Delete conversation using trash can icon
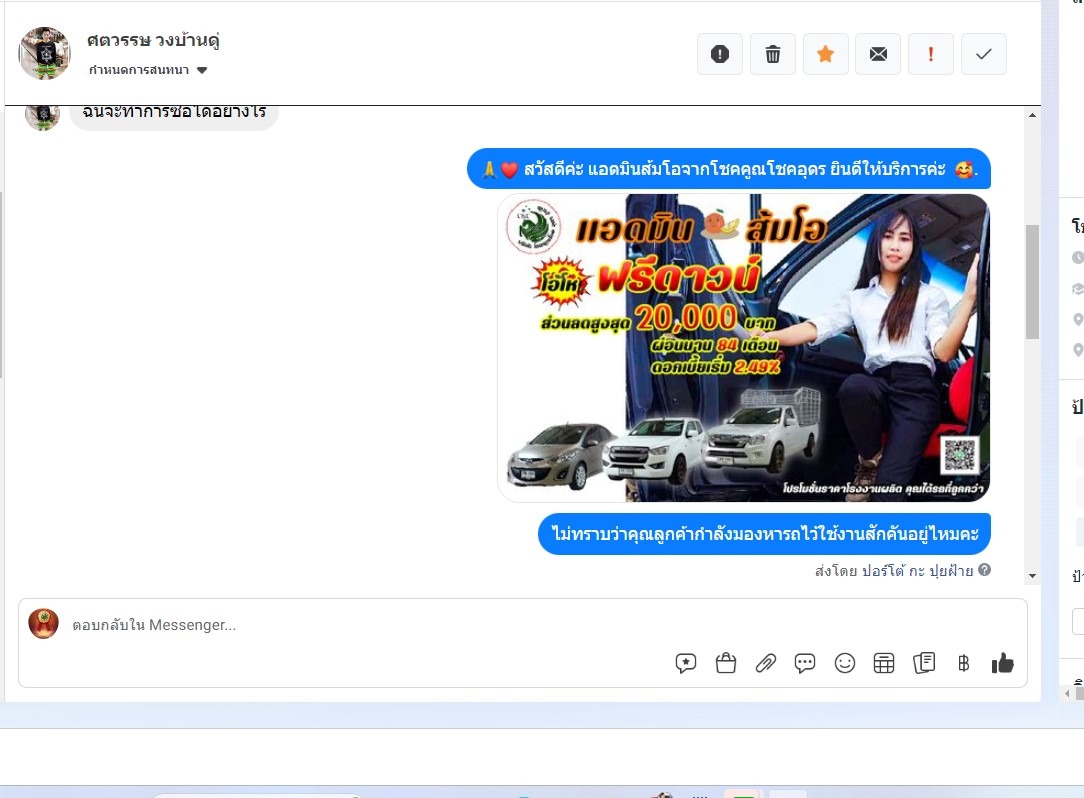 tap(773, 54)
